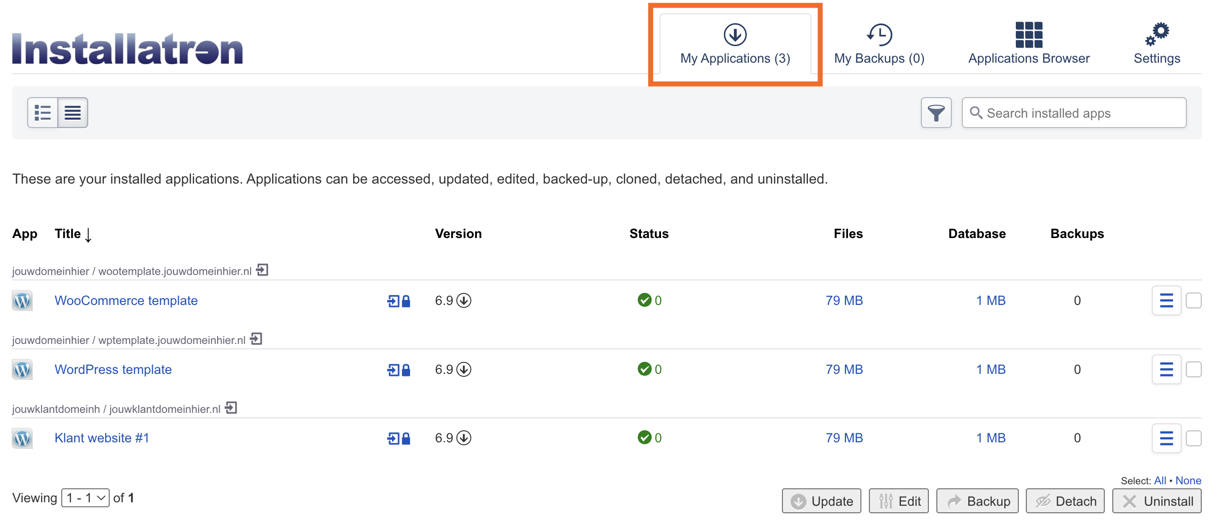Click WordPress icon for WooCommerce template
The width and height of the screenshot is (1208, 530).
(22, 301)
